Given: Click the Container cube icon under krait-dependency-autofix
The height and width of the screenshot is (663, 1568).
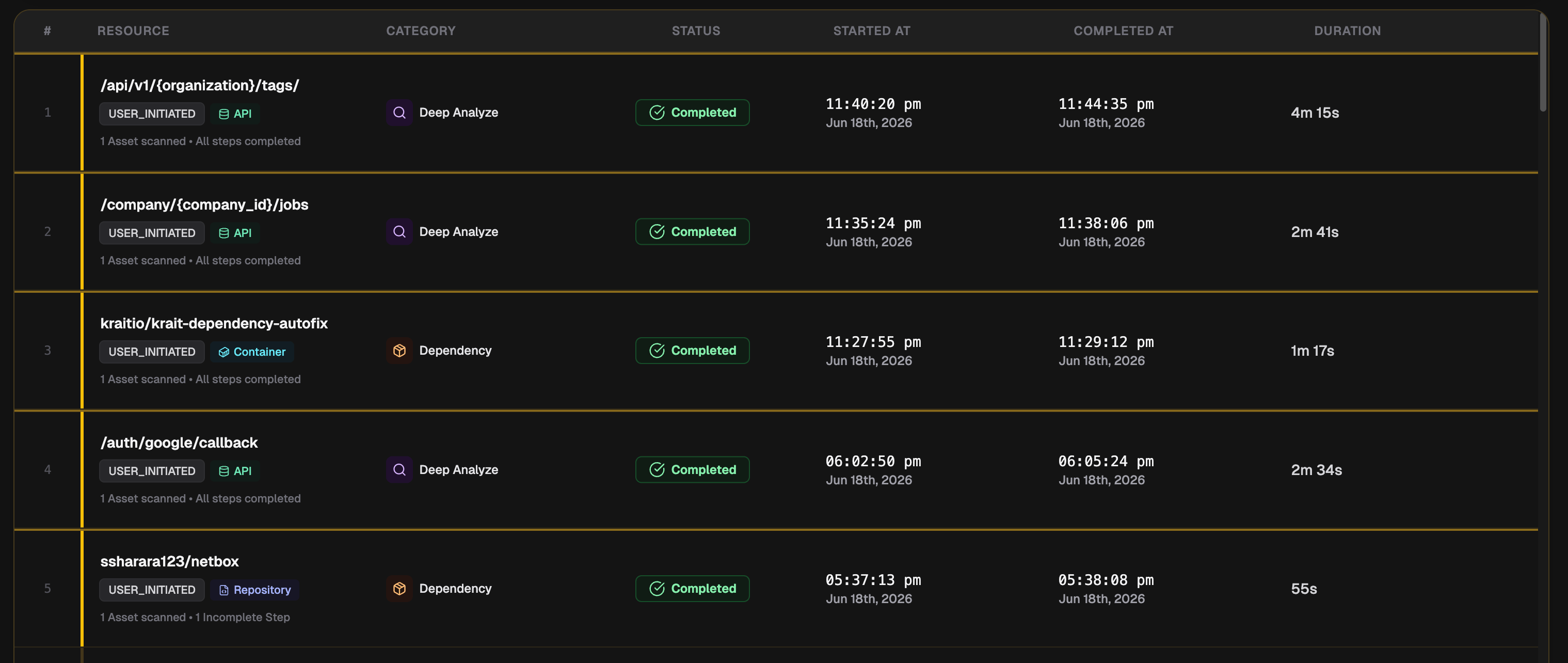Looking at the screenshot, I should 224,352.
